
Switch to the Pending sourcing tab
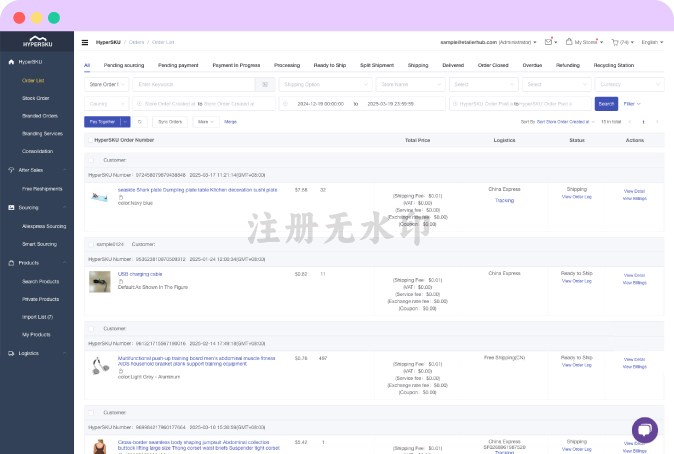pyautogui.click(x=124, y=65)
